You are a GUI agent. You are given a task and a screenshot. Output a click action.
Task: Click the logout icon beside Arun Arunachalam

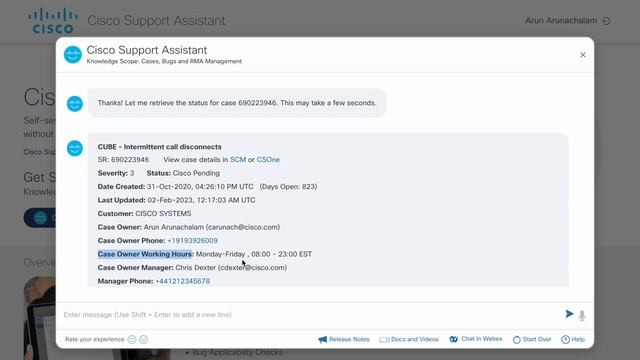[607, 21]
